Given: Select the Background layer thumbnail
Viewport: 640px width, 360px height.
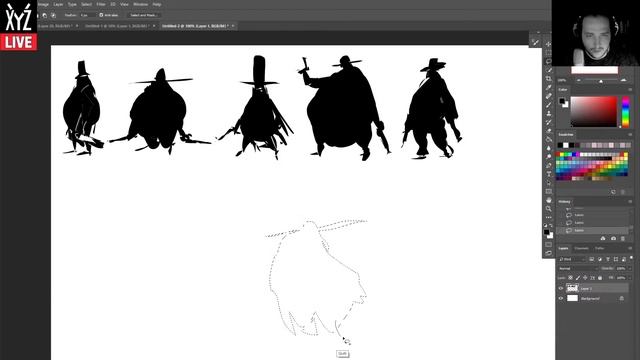Looking at the screenshot, I should click(572, 298).
